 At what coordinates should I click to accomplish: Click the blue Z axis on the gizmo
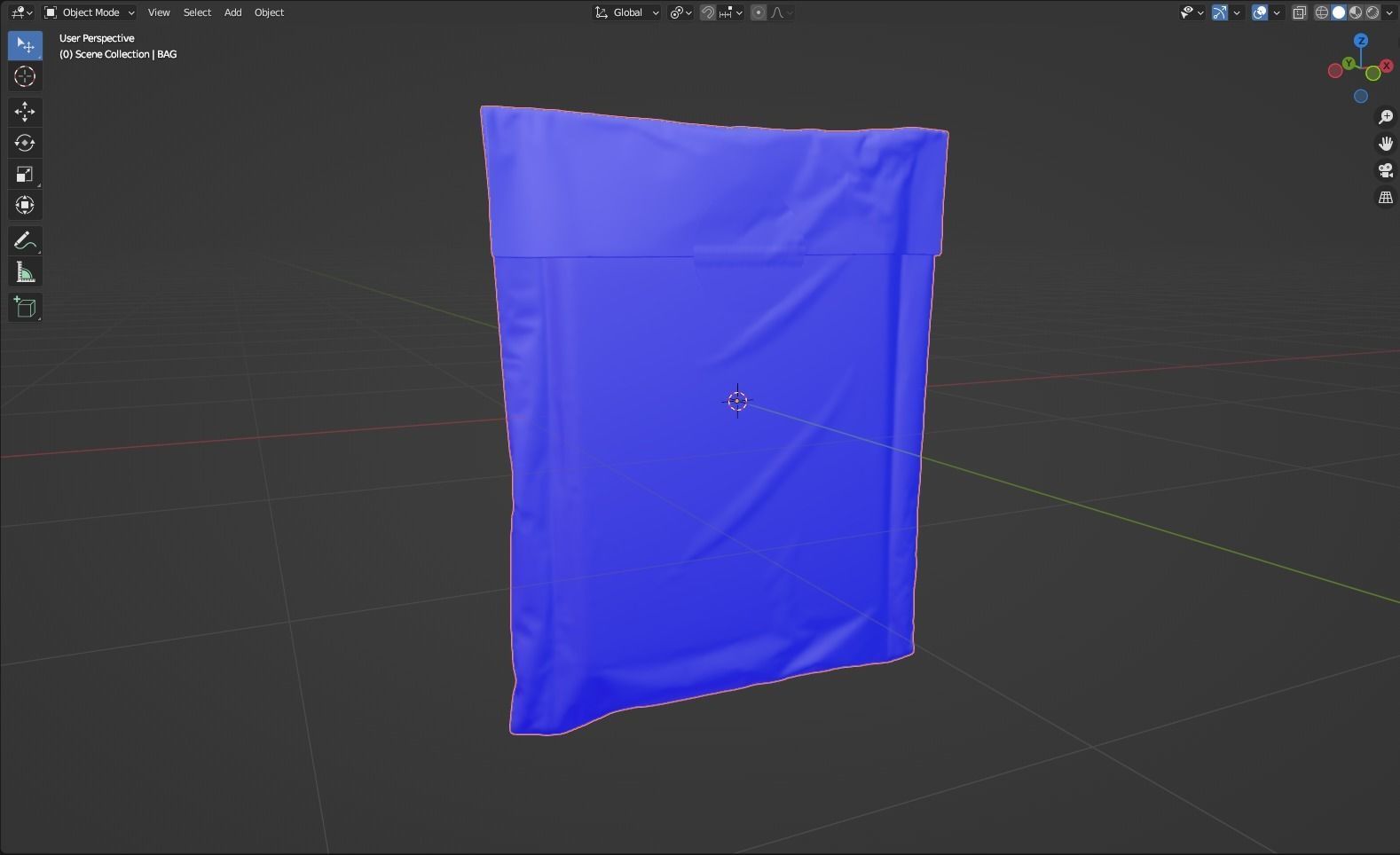(1361, 41)
